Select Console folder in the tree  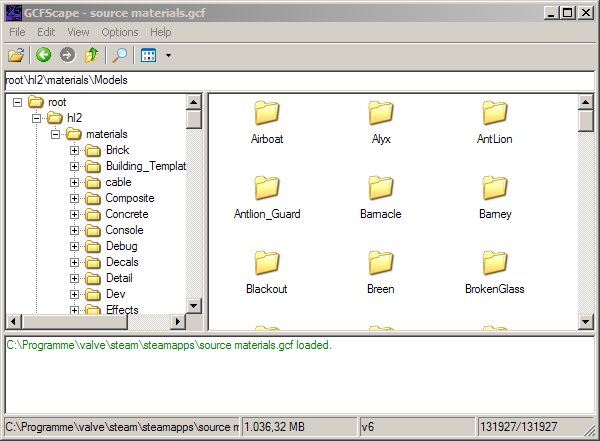[124, 230]
